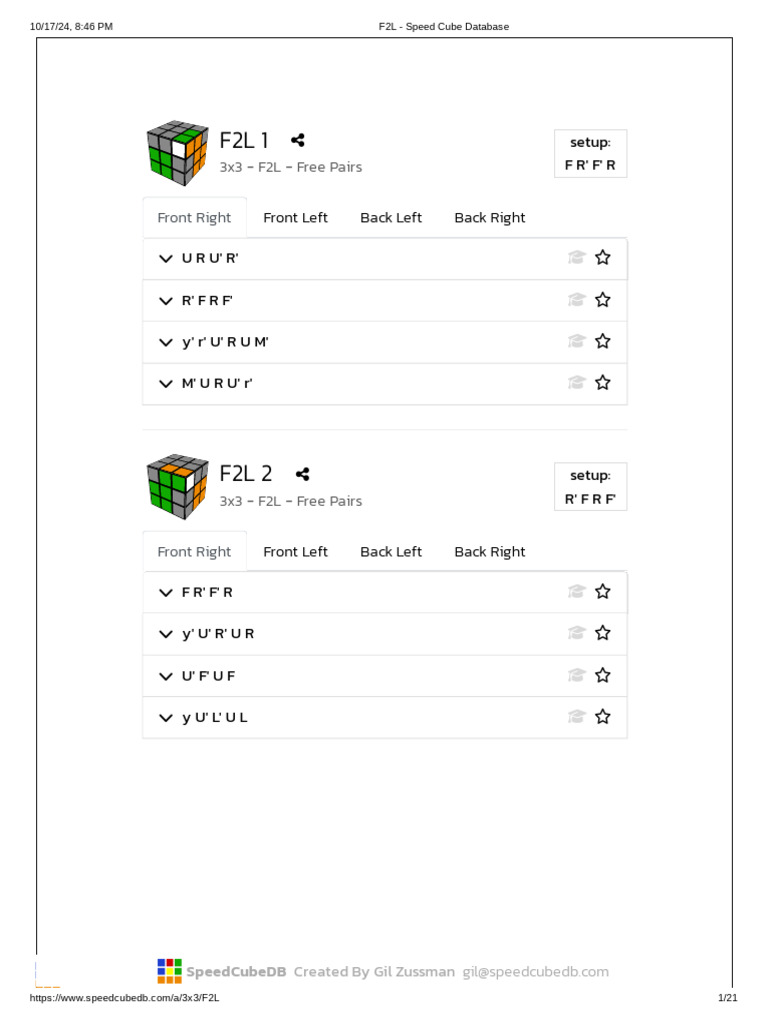Click the F2L 1 setup box
Image resolution: width=768 pixels, height=1024 pixels.
coord(590,154)
